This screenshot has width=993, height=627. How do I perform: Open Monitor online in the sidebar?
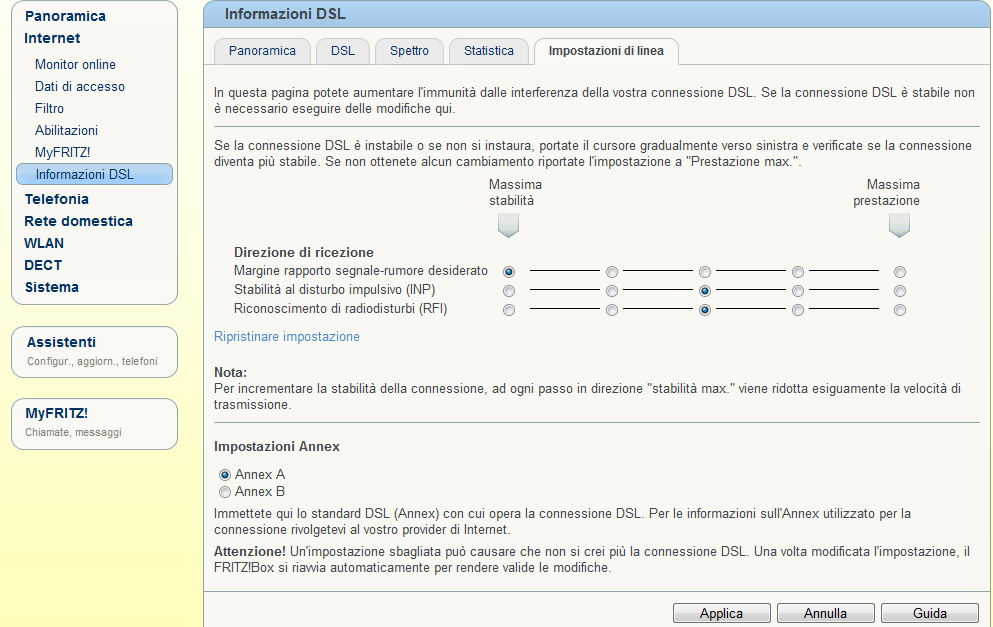tap(75, 65)
